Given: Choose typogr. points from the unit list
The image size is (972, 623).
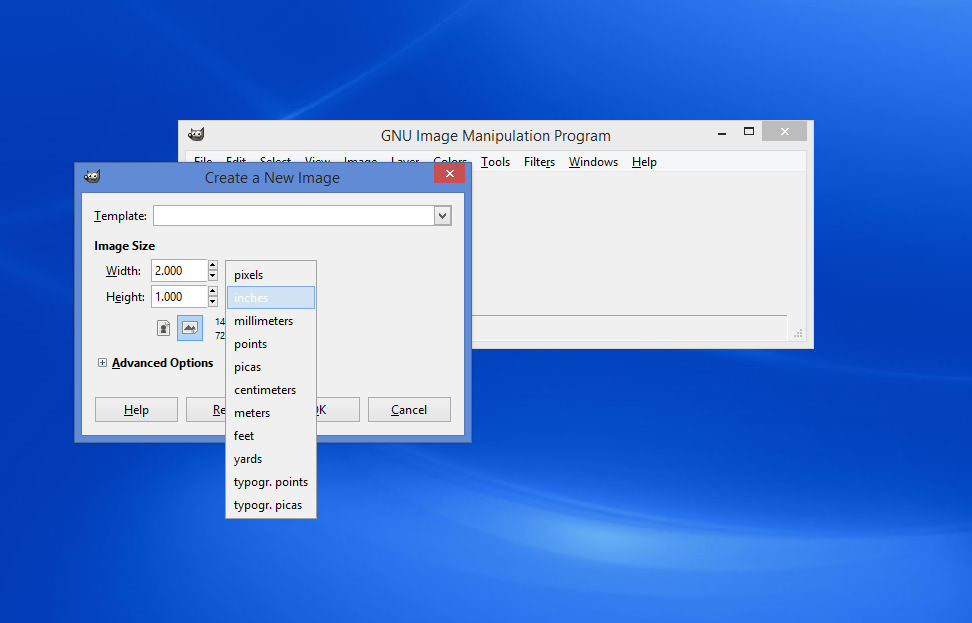Looking at the screenshot, I should [271, 481].
